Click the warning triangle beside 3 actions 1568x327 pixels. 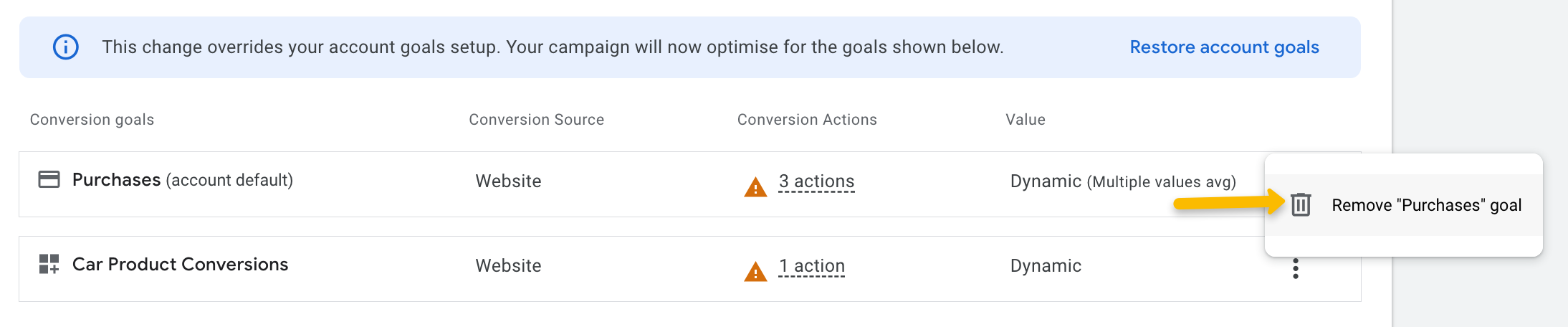click(755, 187)
